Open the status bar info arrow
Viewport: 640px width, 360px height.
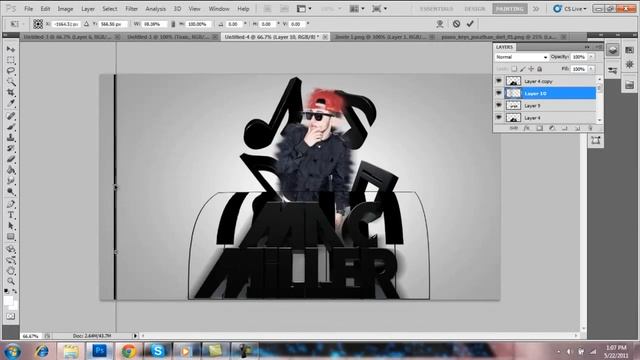tap(135, 336)
